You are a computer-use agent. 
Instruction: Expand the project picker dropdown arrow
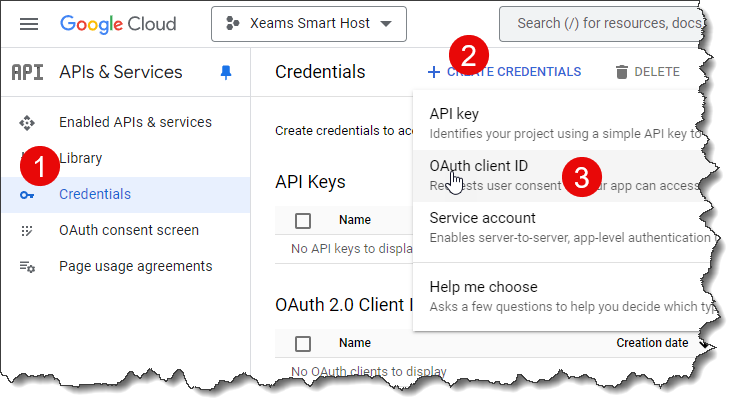click(386, 24)
